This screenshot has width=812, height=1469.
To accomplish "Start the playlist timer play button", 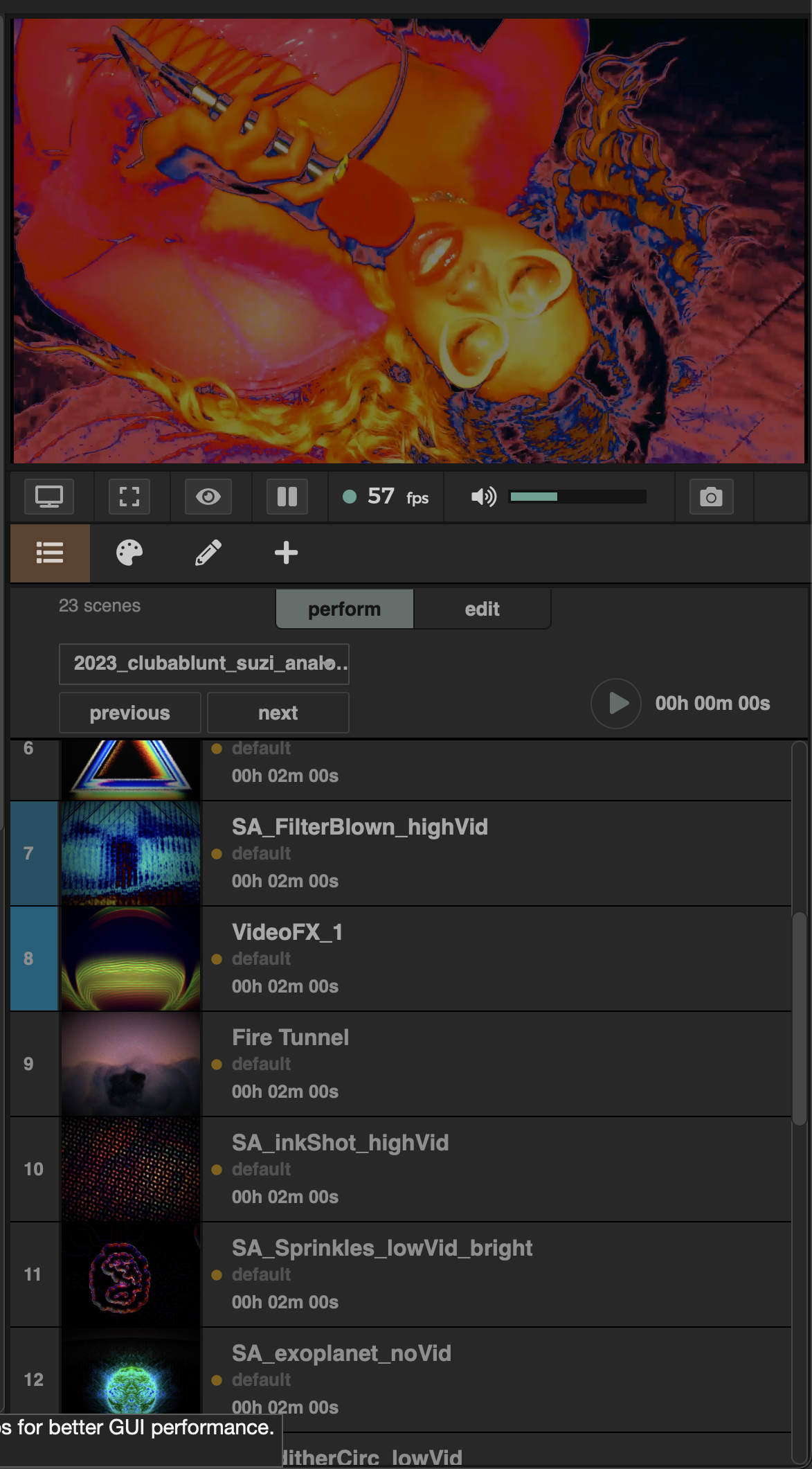I will [616, 704].
